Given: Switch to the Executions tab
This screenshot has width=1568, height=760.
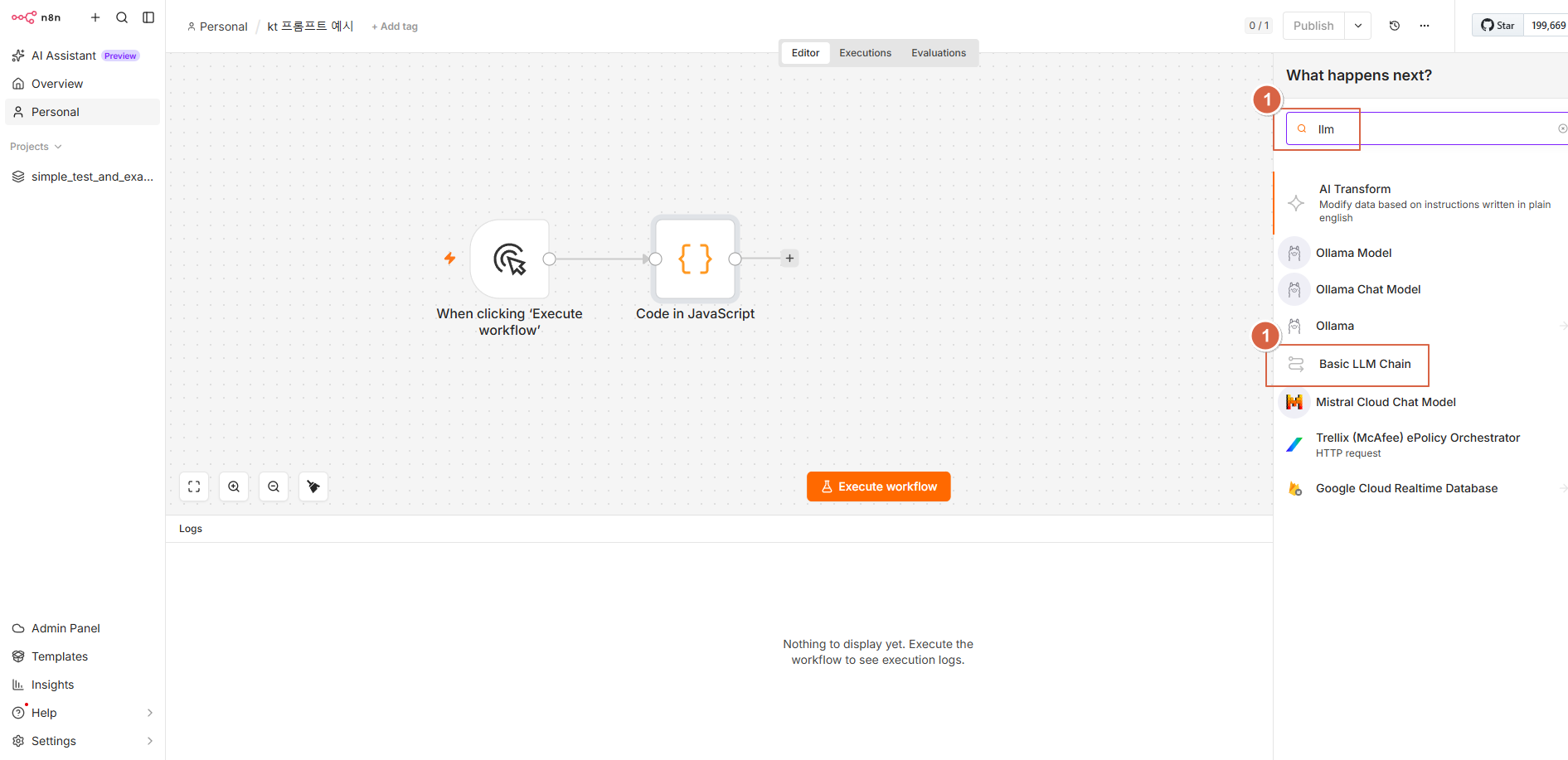Looking at the screenshot, I should 865,53.
